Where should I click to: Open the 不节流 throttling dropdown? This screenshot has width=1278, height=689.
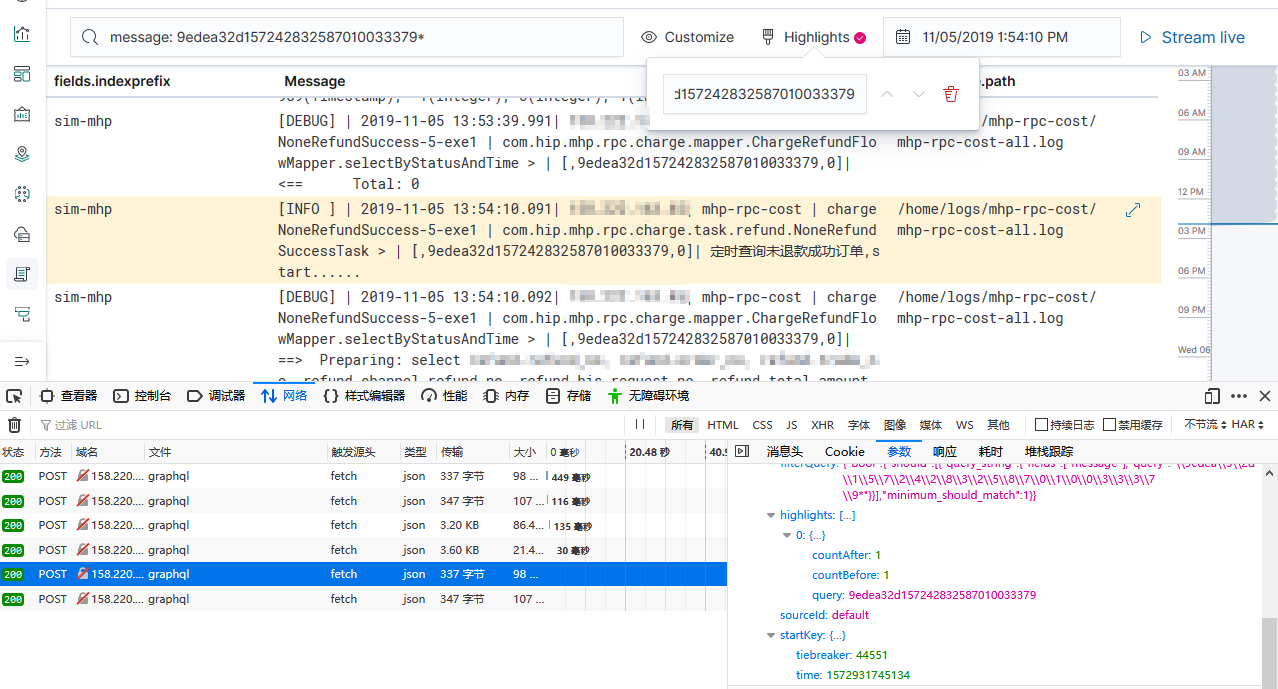pos(1205,425)
